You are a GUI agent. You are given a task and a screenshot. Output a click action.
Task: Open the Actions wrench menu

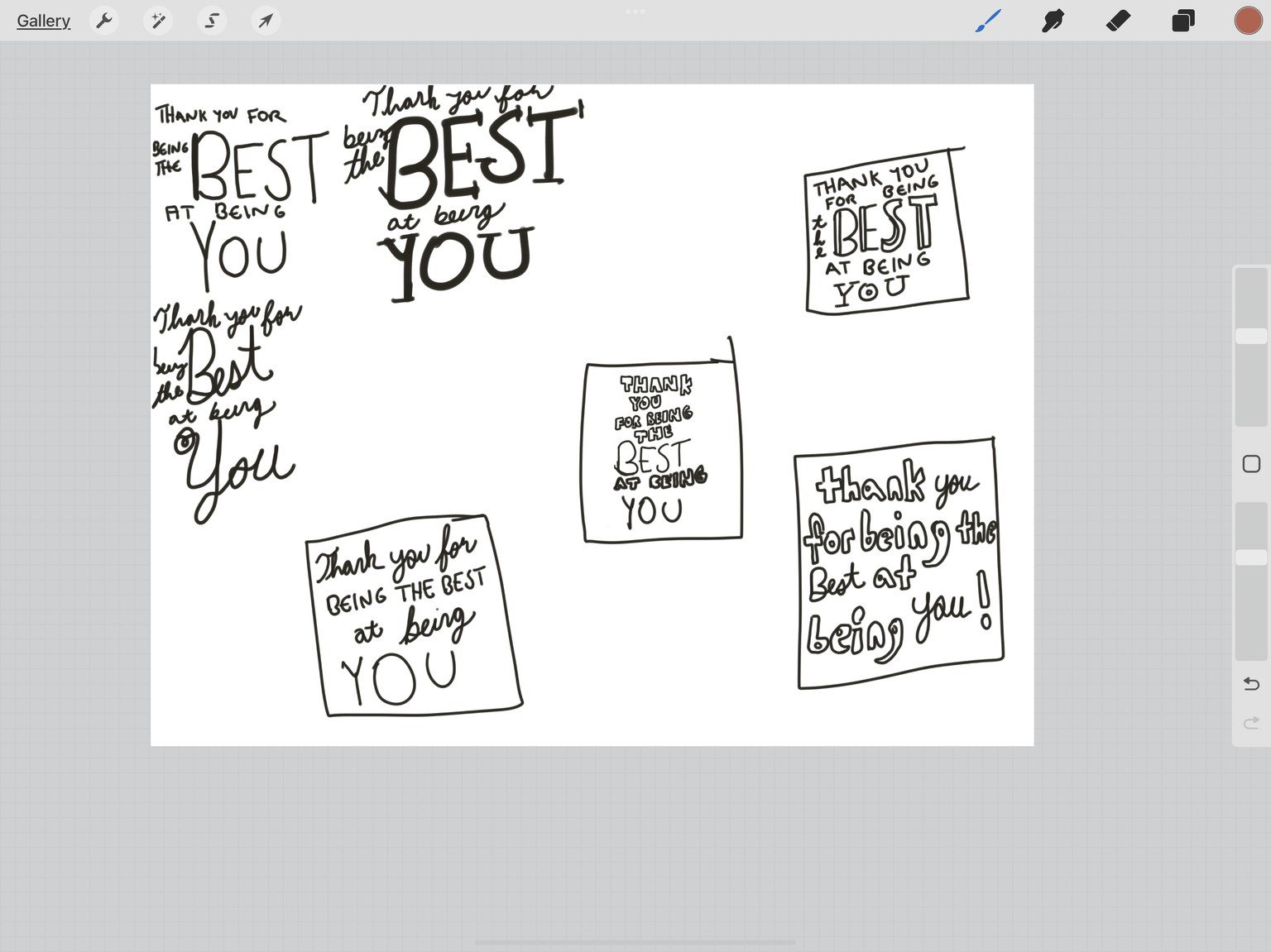coord(104,21)
